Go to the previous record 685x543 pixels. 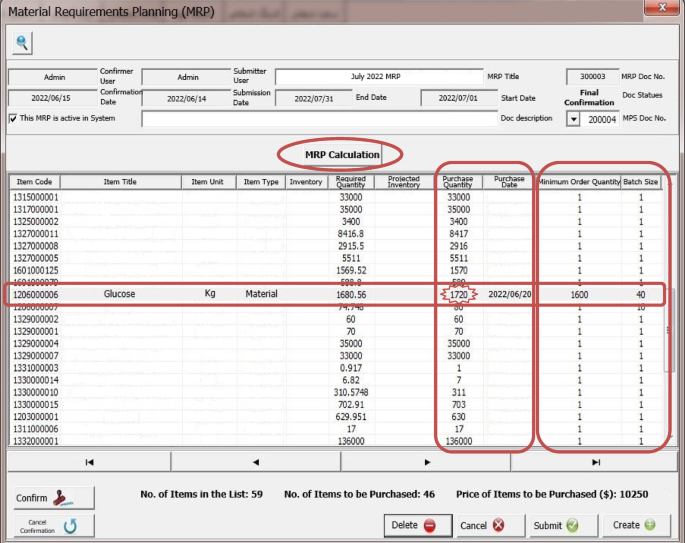click(255, 462)
